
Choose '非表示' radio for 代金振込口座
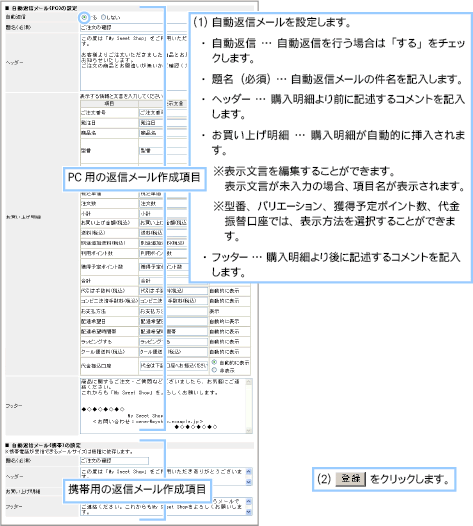pyautogui.click(x=214, y=370)
